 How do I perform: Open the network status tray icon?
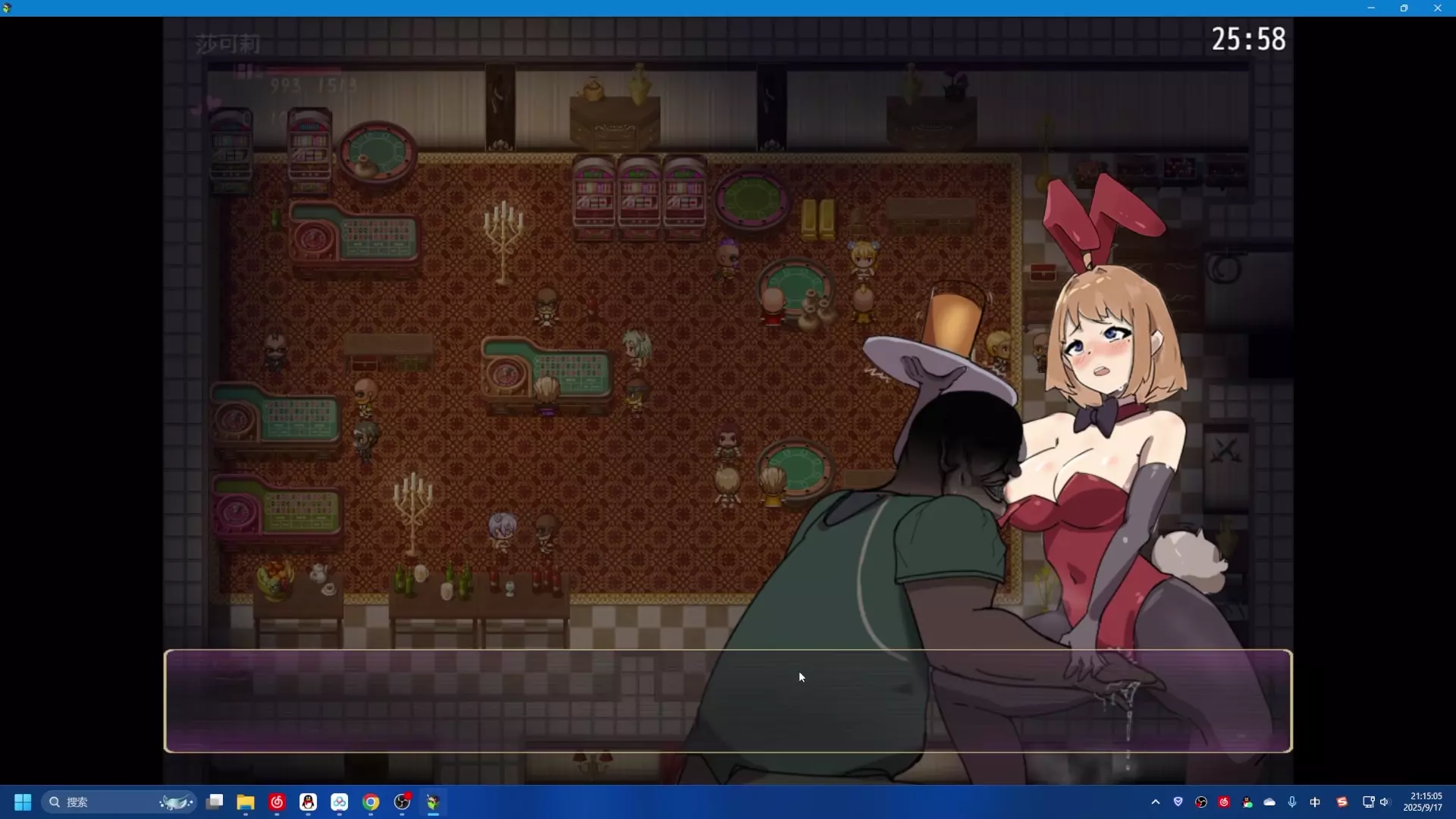(x=1368, y=802)
